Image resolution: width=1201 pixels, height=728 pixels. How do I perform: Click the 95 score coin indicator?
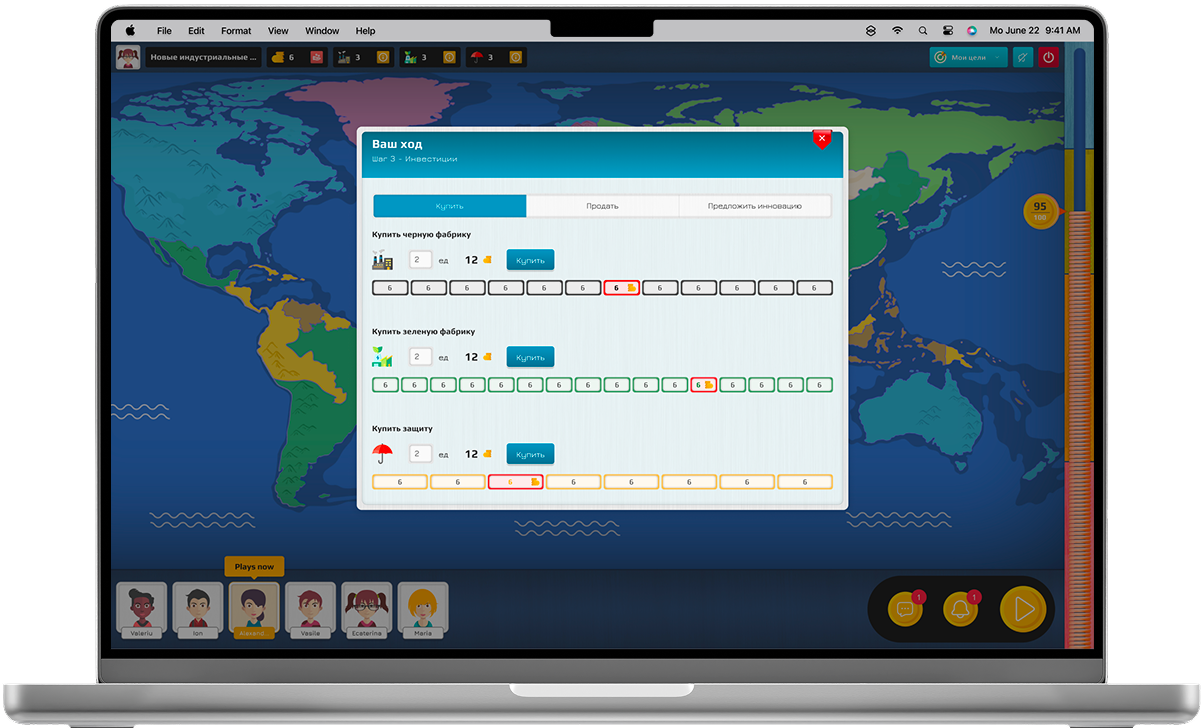1040,211
